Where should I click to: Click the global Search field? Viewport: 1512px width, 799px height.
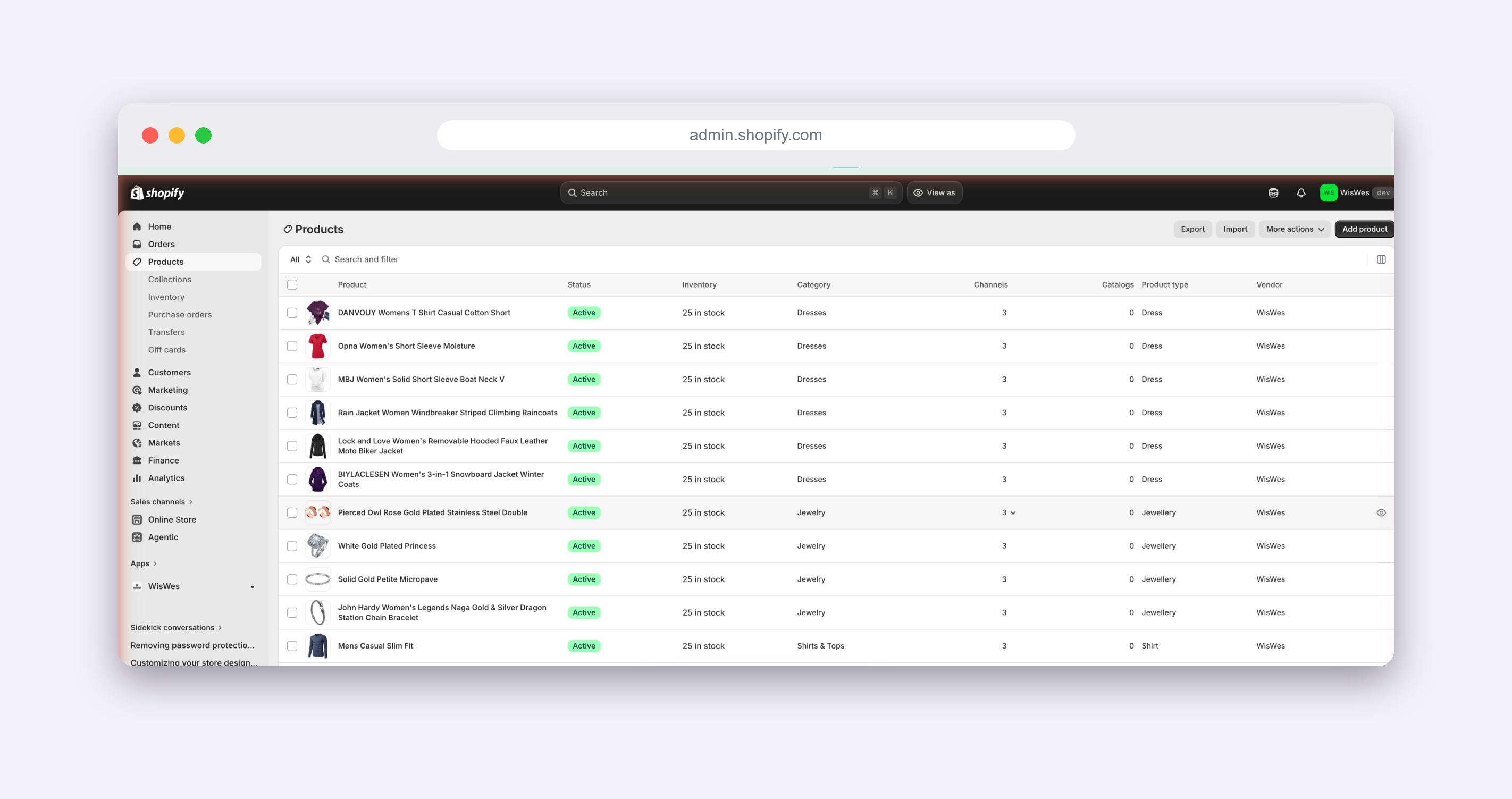731,192
